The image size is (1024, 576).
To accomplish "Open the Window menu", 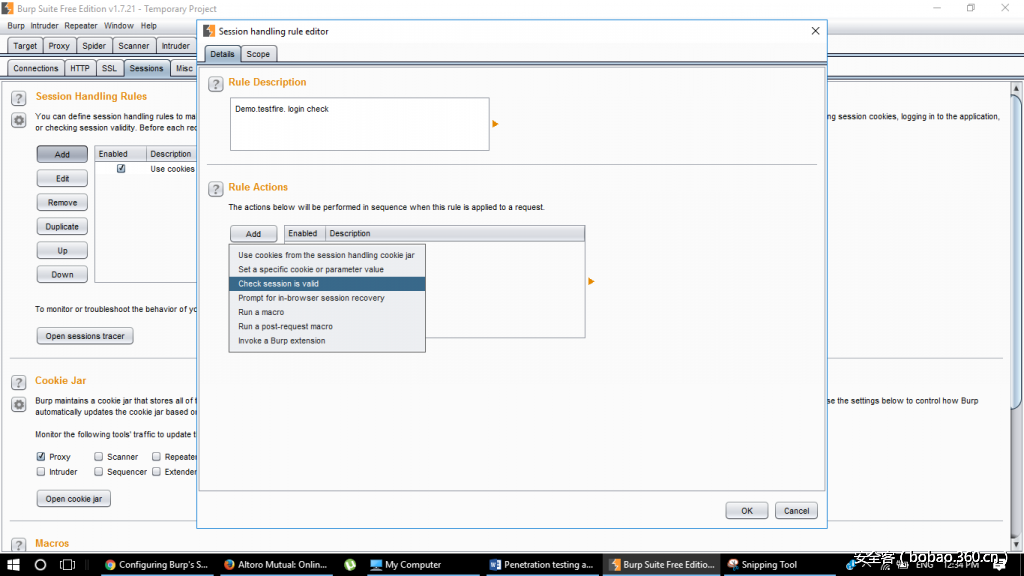I will click(x=119, y=25).
